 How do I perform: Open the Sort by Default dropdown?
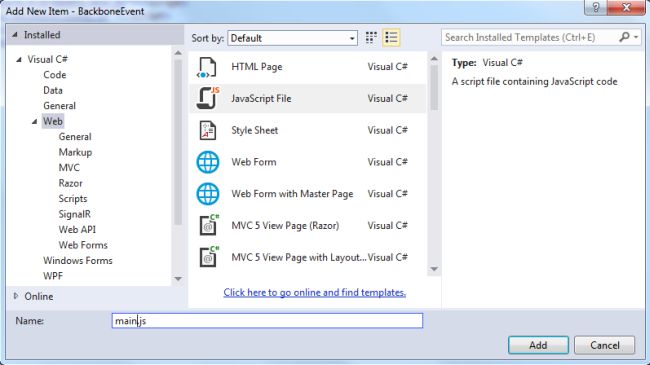[292, 38]
